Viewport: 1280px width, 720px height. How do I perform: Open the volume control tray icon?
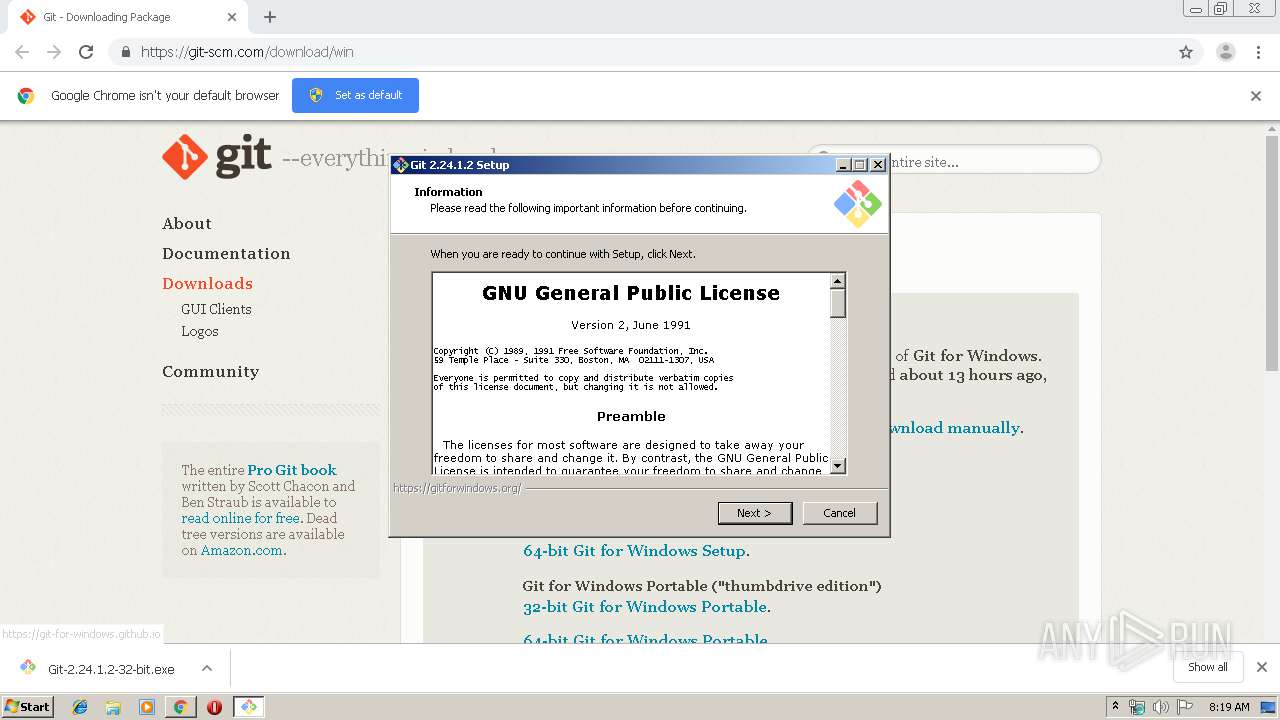click(x=1160, y=707)
